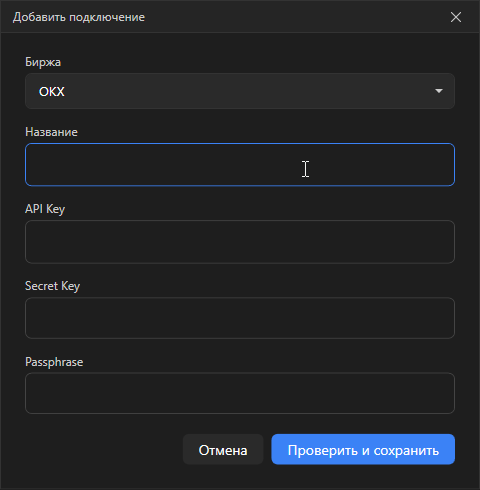Image resolution: width=480 pixels, height=490 pixels.
Task: Click the Secret Key label
Action: point(53,286)
